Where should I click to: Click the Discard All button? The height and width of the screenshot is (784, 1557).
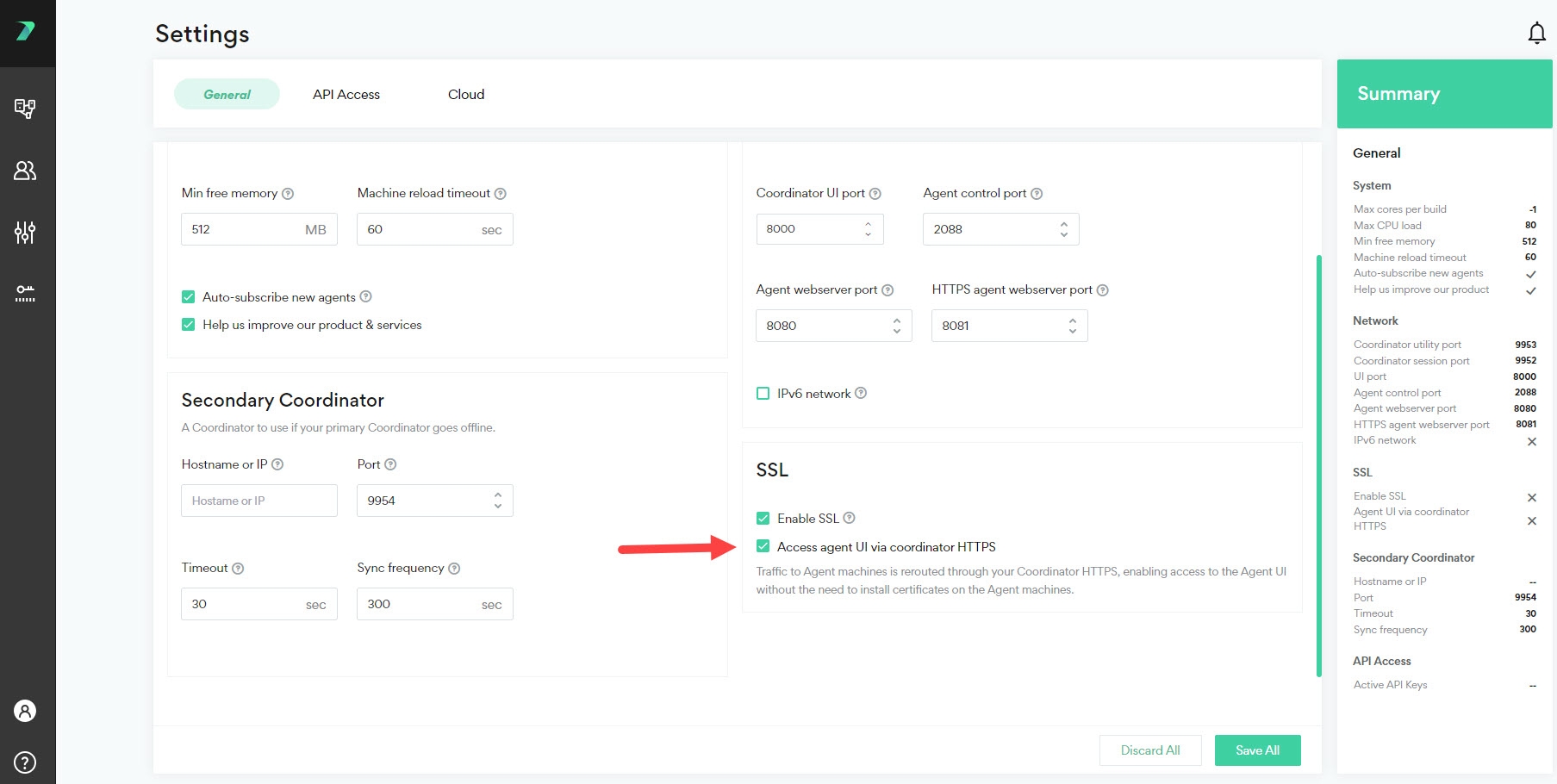point(1149,750)
